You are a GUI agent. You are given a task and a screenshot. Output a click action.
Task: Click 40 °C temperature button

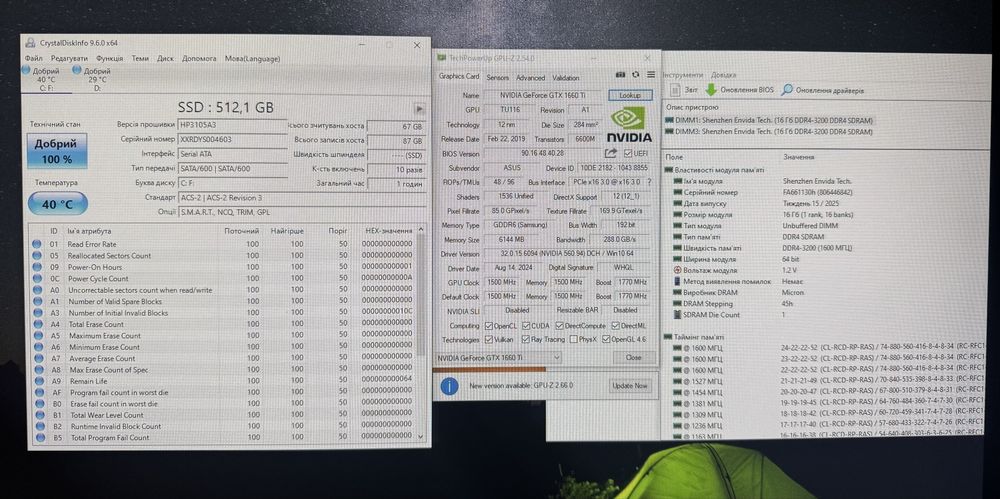click(x=57, y=204)
